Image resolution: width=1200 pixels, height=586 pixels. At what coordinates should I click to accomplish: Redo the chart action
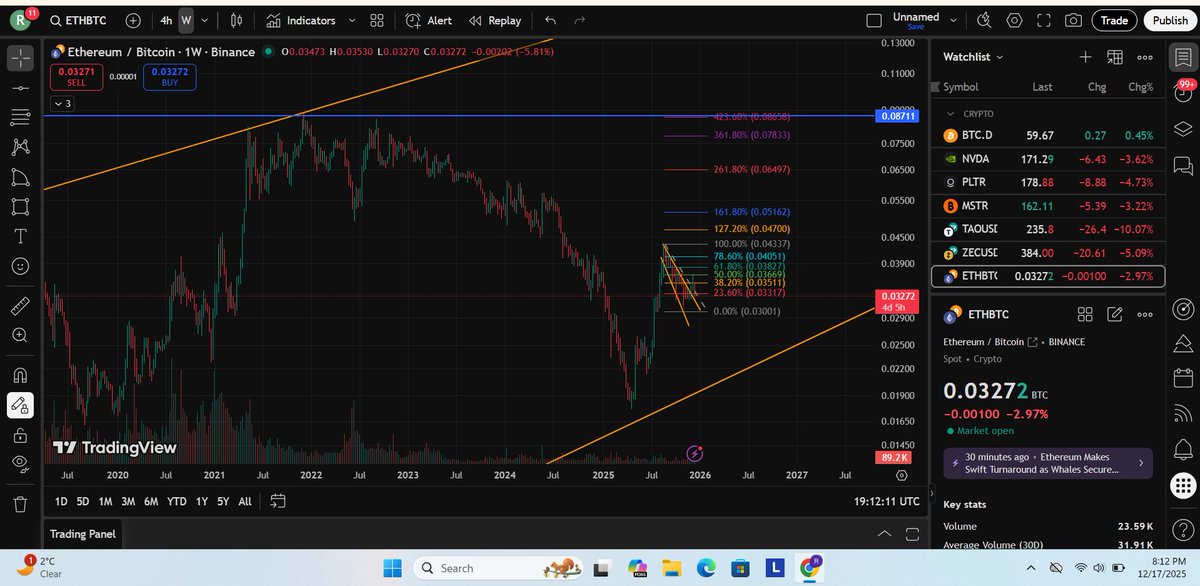coord(580,20)
